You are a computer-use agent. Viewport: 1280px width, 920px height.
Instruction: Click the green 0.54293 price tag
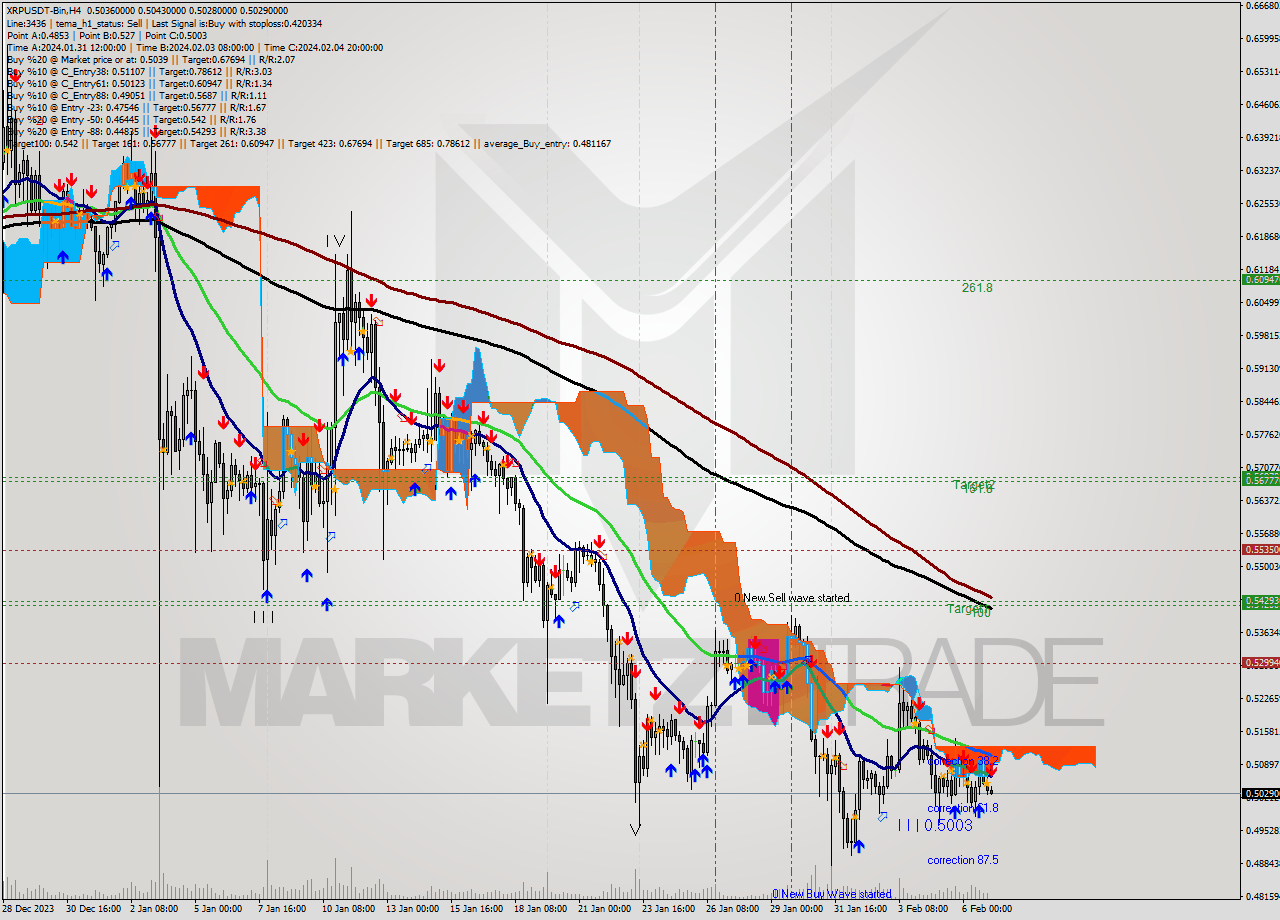pyautogui.click(x=1259, y=601)
